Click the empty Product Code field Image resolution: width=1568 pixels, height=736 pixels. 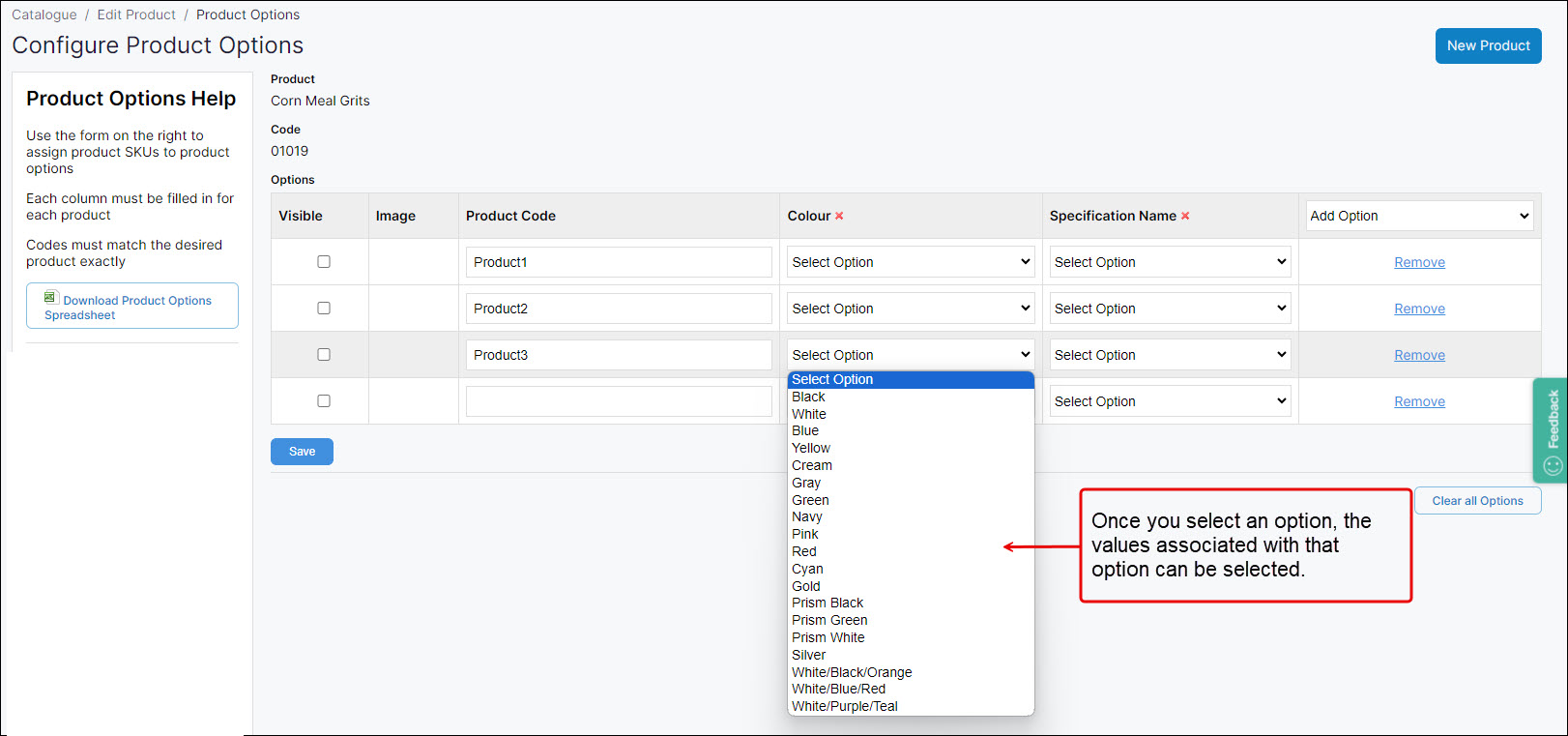pos(619,401)
